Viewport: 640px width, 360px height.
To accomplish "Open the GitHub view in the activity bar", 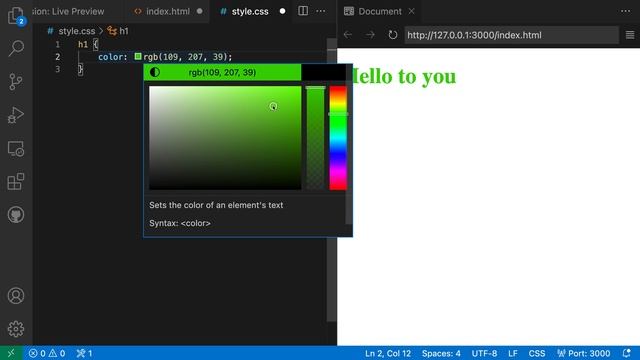I will click(16, 215).
